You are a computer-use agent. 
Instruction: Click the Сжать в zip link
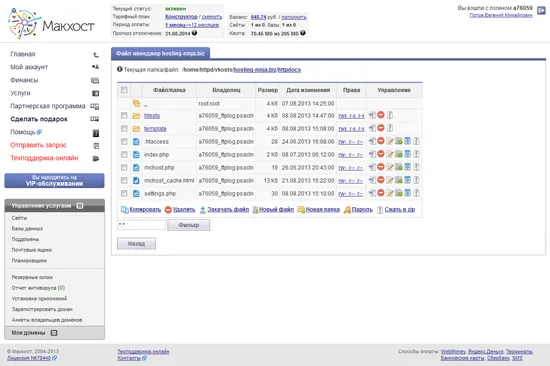pos(400,209)
